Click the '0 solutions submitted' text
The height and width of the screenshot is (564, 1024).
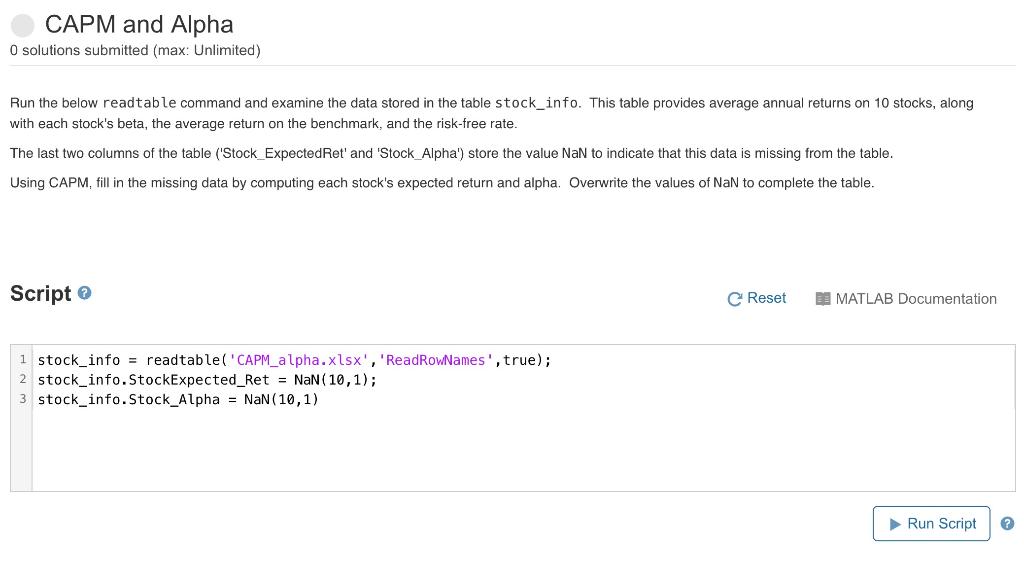[135, 50]
